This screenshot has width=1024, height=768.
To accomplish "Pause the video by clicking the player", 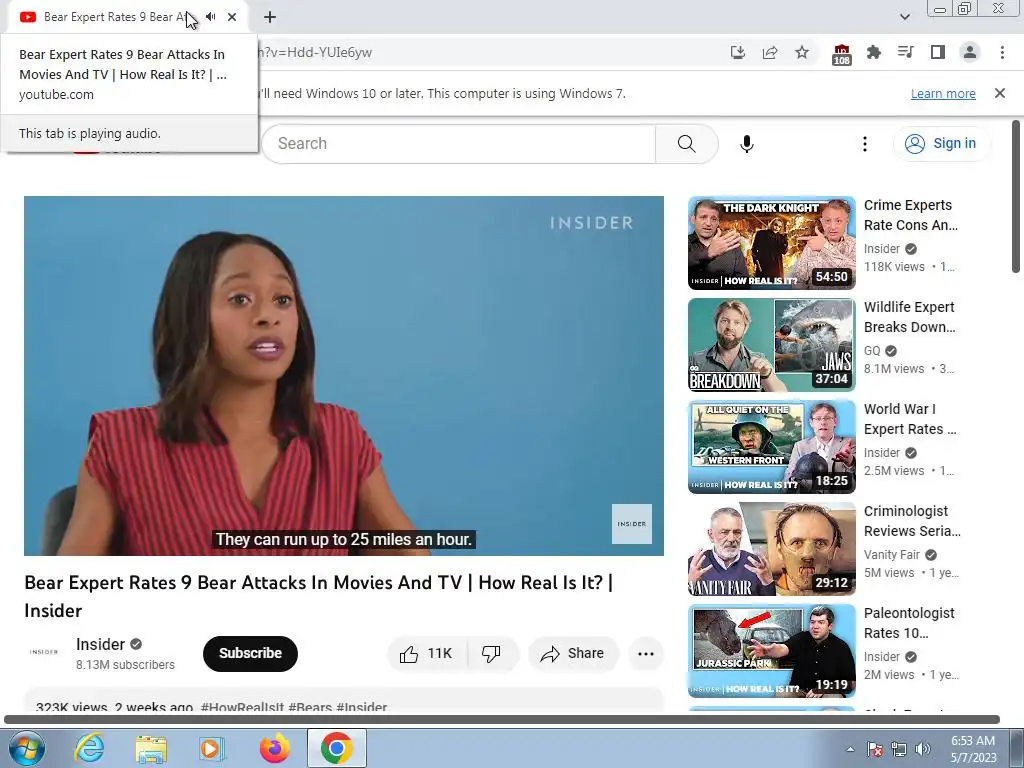I will click(344, 376).
